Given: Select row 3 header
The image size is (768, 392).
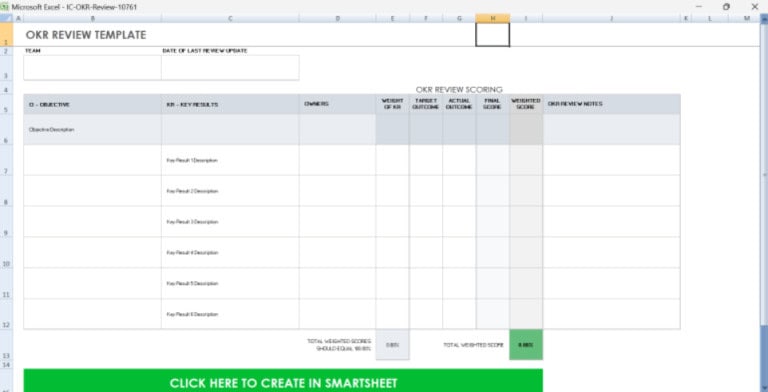Looking at the screenshot, I should click(x=6, y=68).
